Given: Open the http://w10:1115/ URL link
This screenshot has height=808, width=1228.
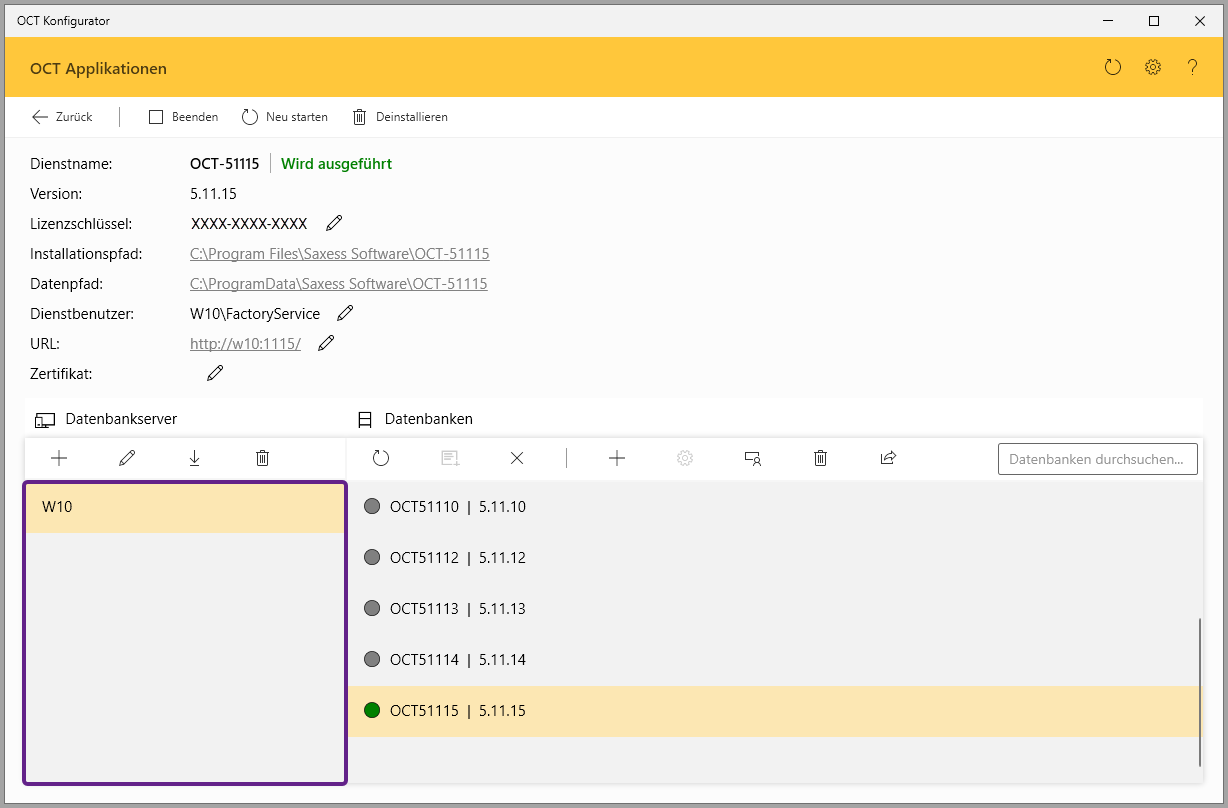Looking at the screenshot, I should [245, 344].
